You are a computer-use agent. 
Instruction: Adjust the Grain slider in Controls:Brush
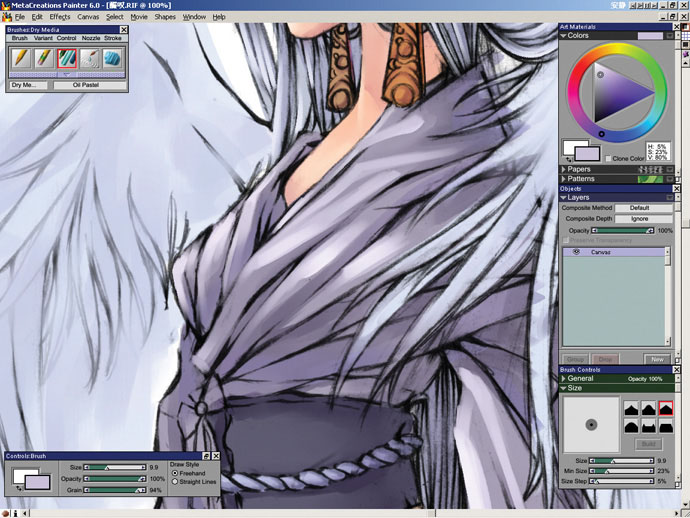pyautogui.click(x=115, y=490)
